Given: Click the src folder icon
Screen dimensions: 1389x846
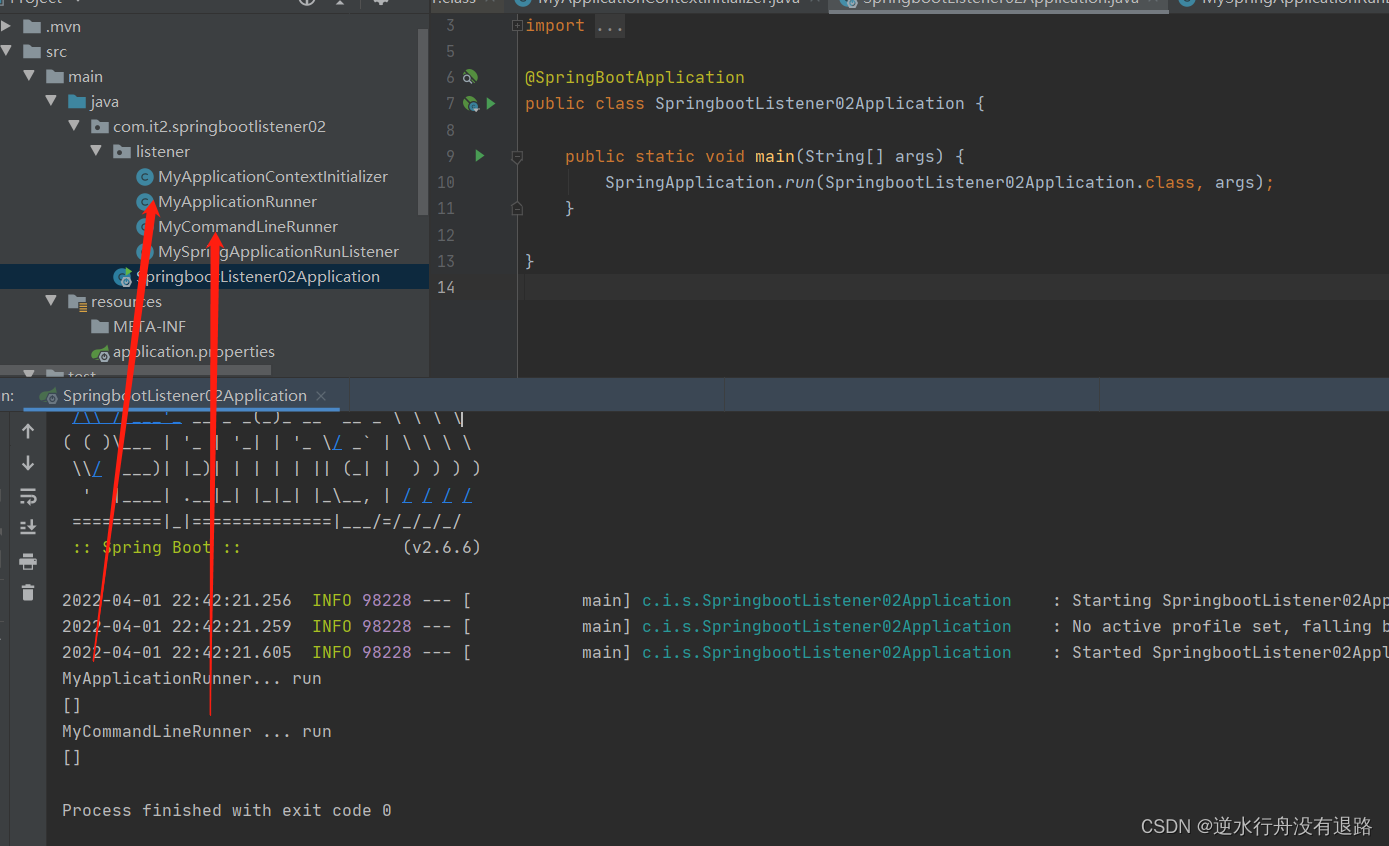Looking at the screenshot, I should coord(32,51).
